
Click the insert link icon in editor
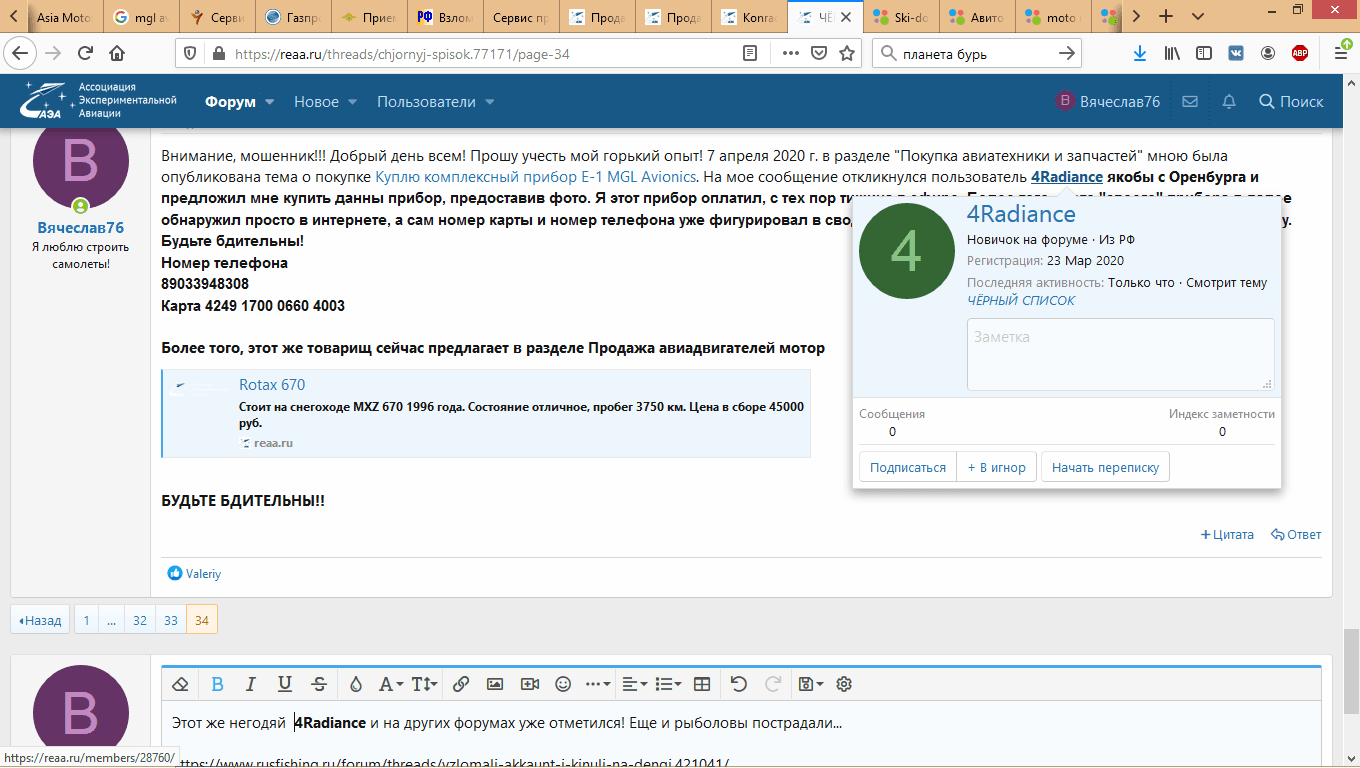coord(461,684)
